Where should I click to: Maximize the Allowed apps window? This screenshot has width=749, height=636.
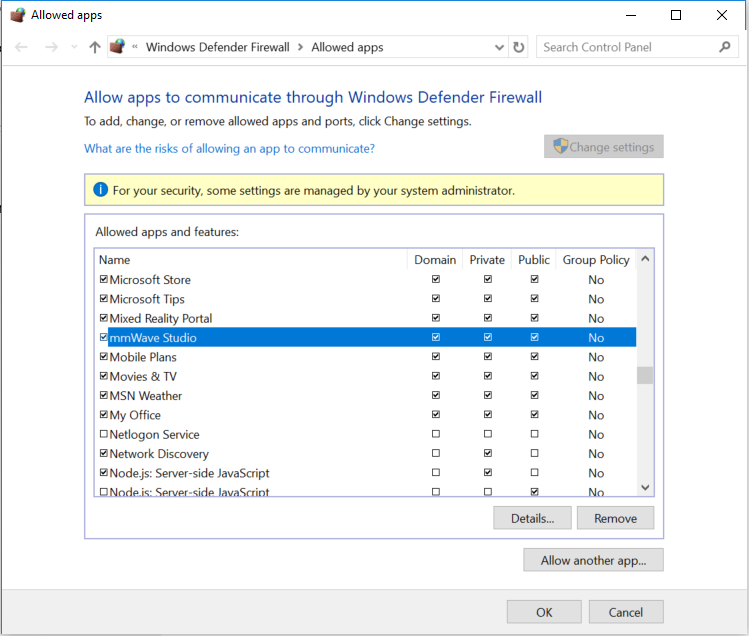pyautogui.click(x=676, y=15)
